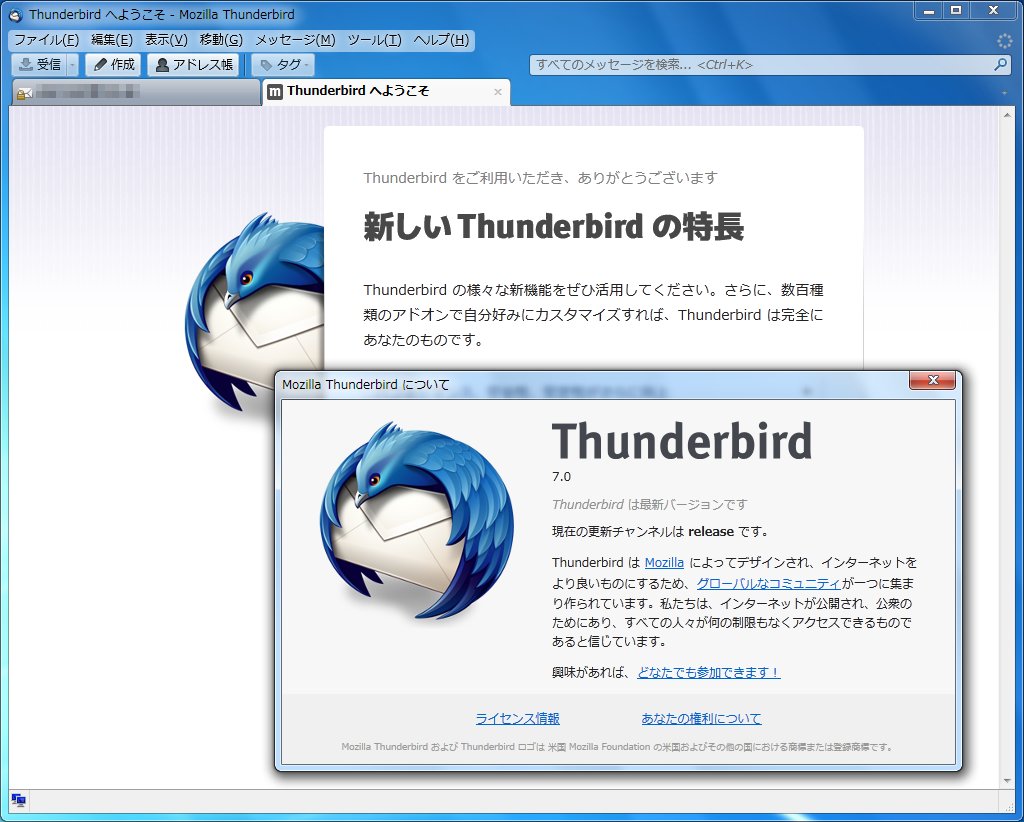Click the bold 'release' channel text

[x=711, y=532]
